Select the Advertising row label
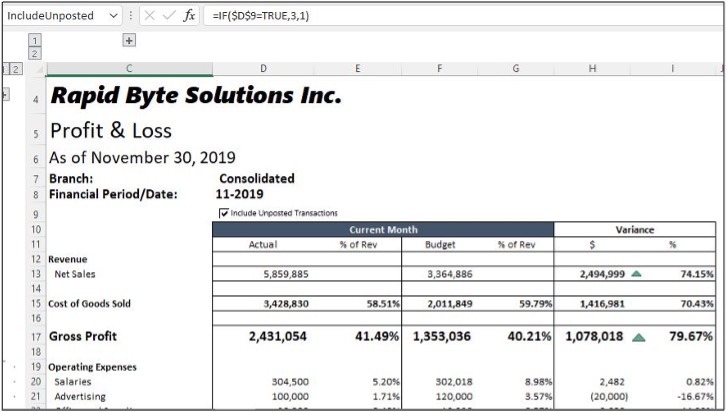The height and width of the screenshot is (412, 726). coord(80,397)
